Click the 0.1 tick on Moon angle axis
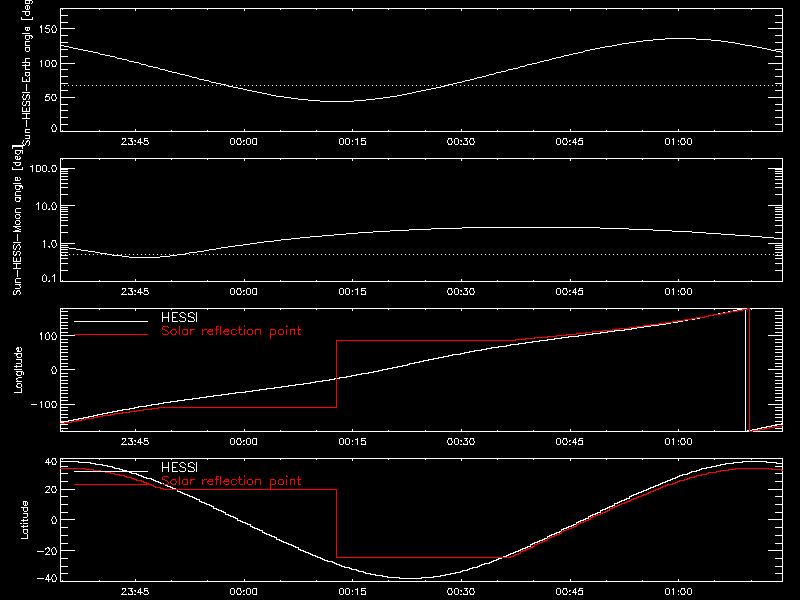The width and height of the screenshot is (800, 600). click(49, 279)
